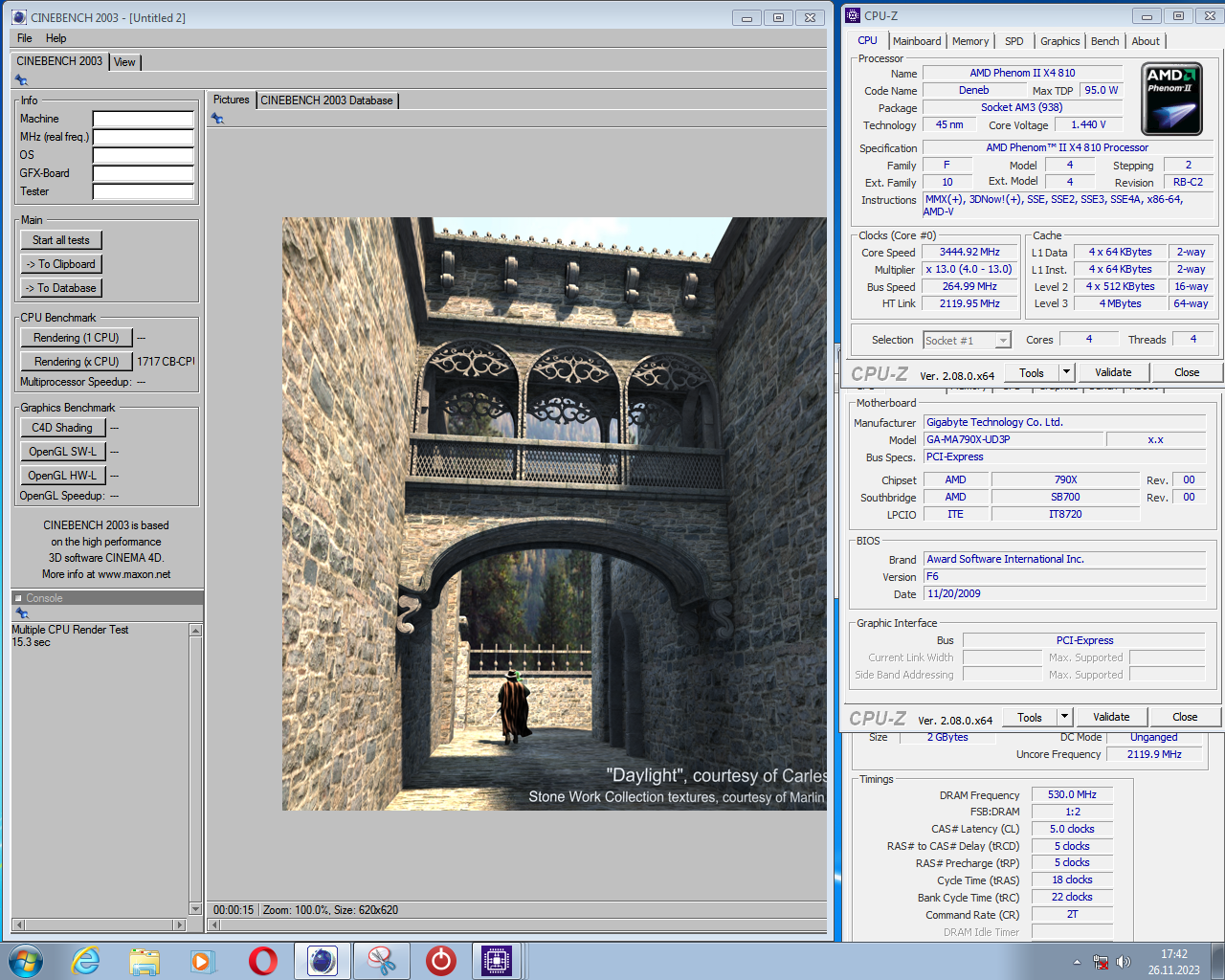Open the Windows Start menu
This screenshot has height=980, width=1225.
(x=26, y=961)
